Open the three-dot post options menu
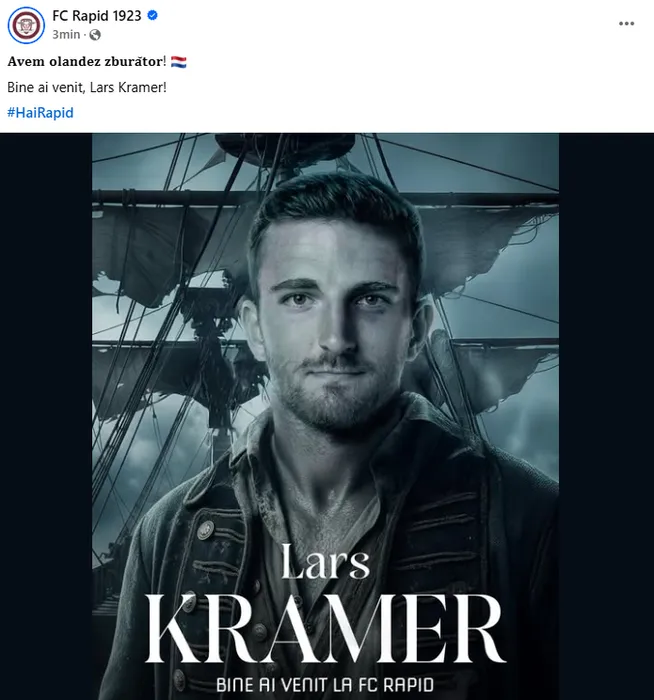Image resolution: width=654 pixels, height=700 pixels. tap(626, 24)
